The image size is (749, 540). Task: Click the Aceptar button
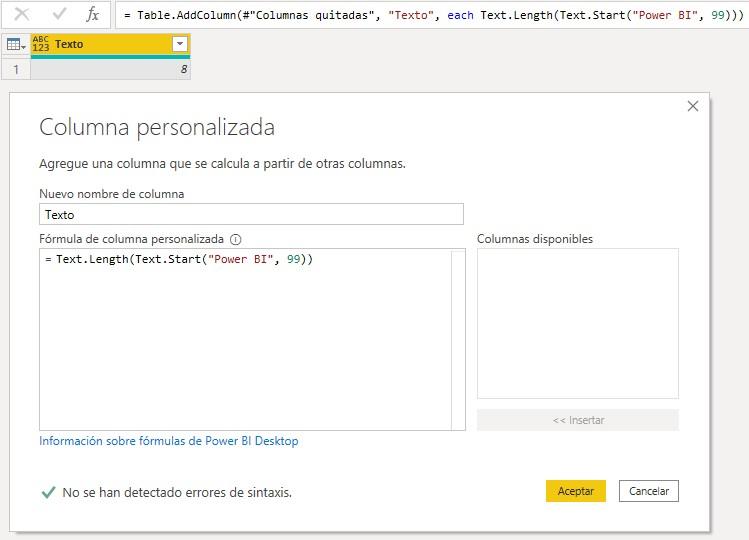coord(576,491)
